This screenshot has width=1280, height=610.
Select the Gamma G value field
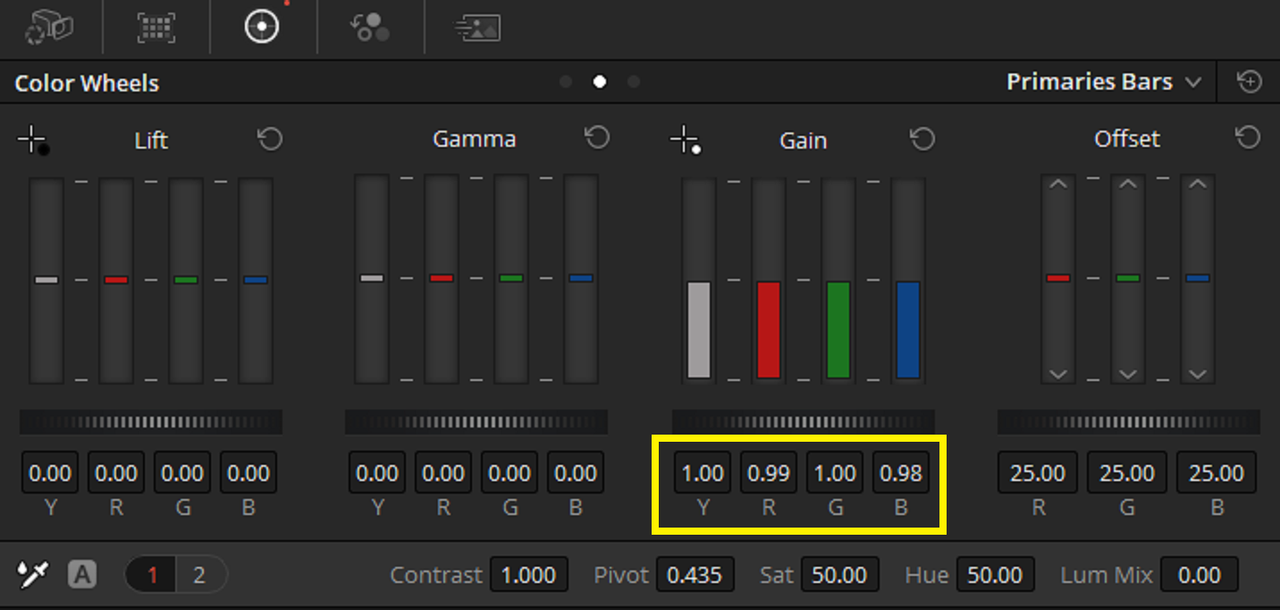pos(510,473)
